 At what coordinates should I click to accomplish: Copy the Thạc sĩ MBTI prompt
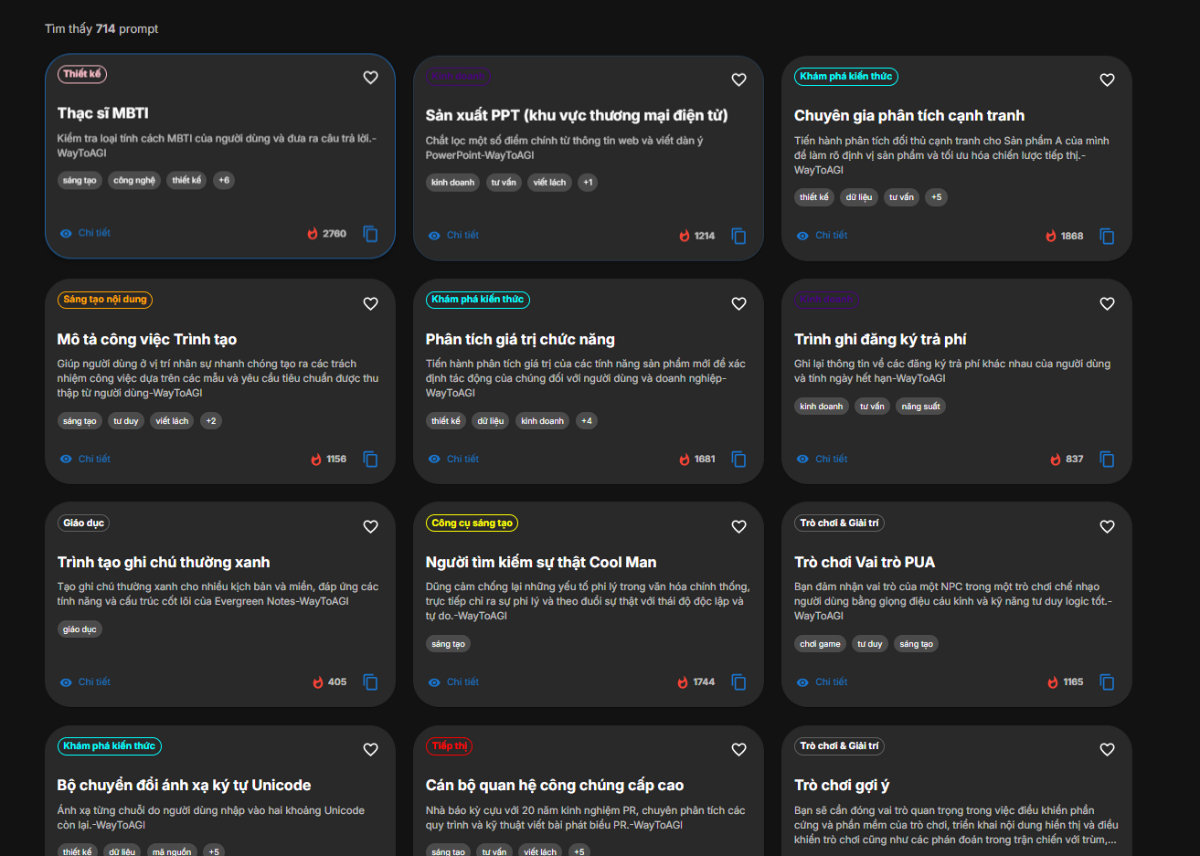[371, 234]
